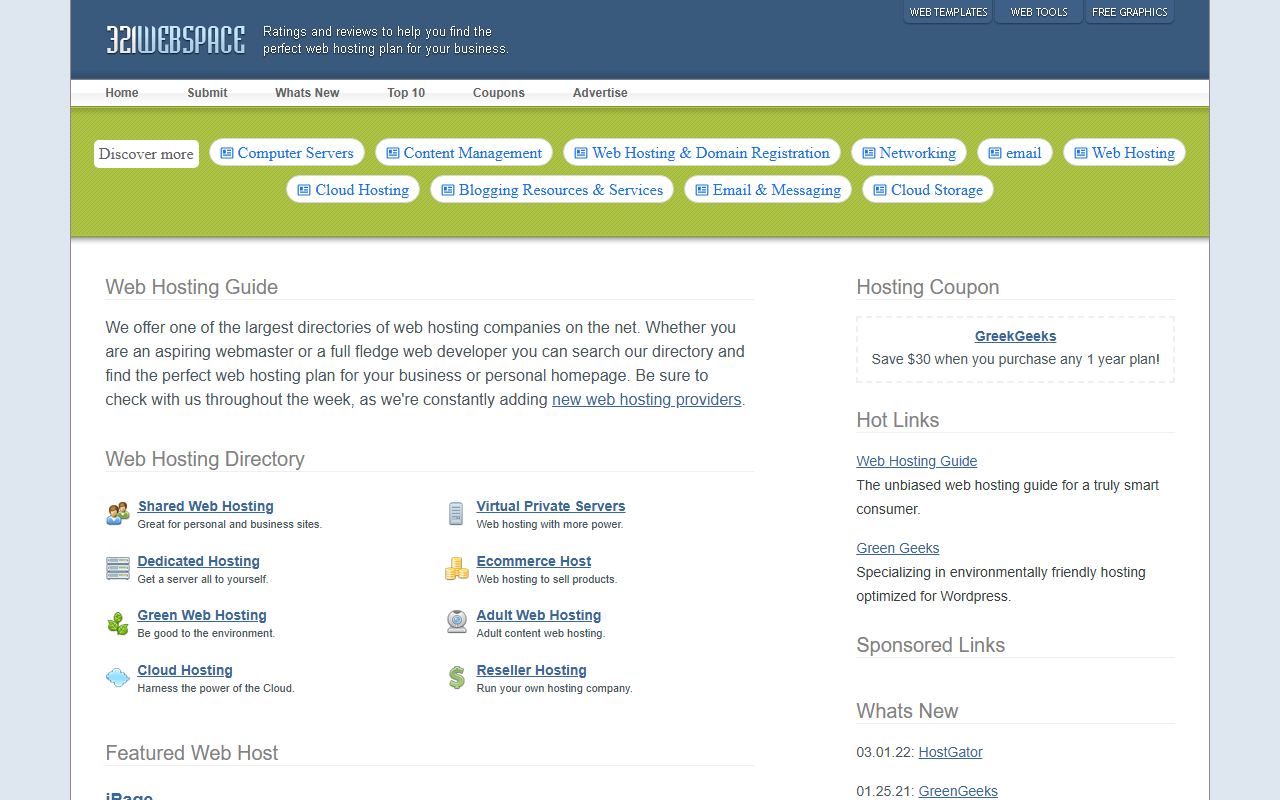This screenshot has height=800, width=1280.
Task: Open Green Geeks hot link
Action: (897, 549)
